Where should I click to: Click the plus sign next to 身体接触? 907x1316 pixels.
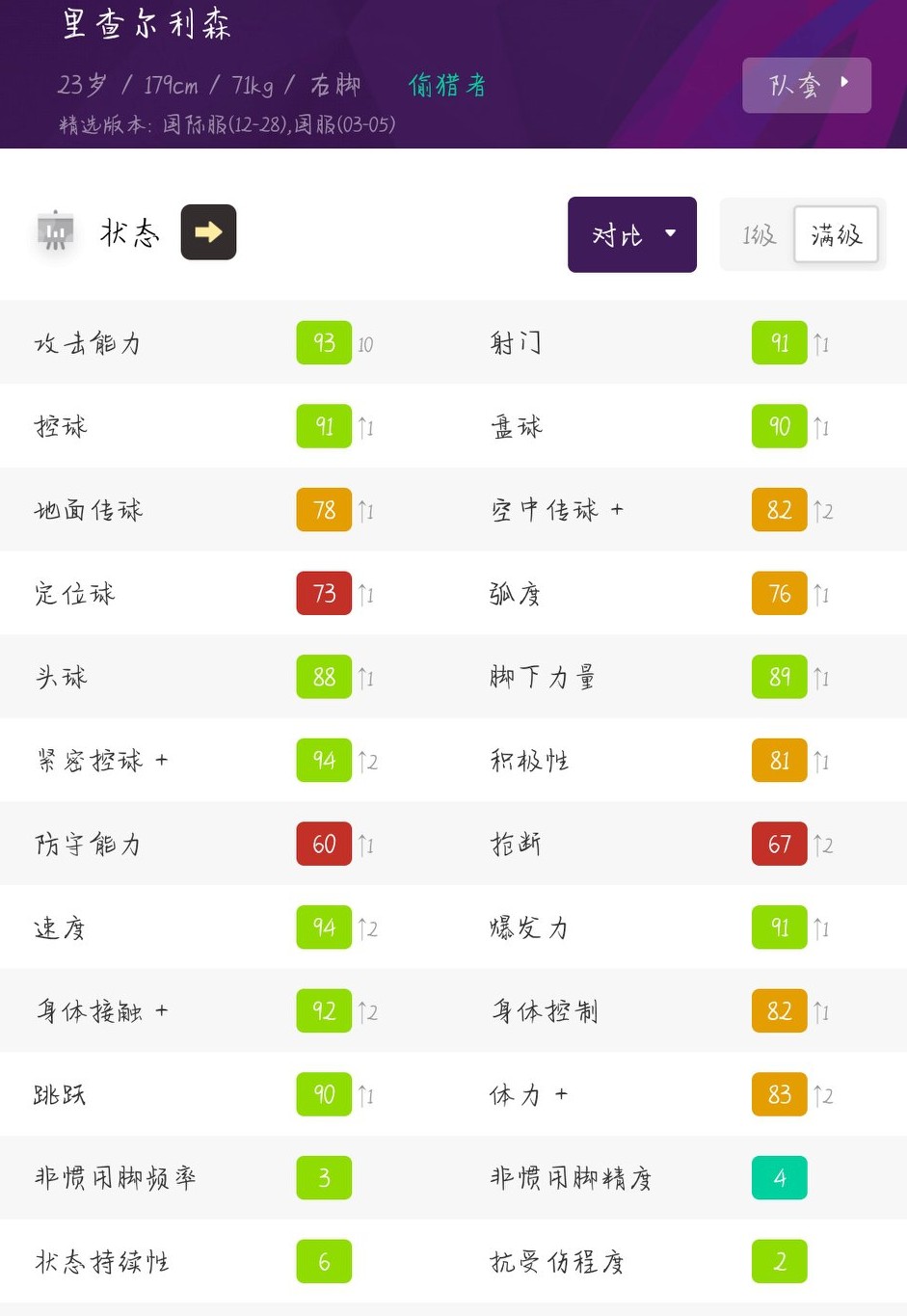(162, 1011)
